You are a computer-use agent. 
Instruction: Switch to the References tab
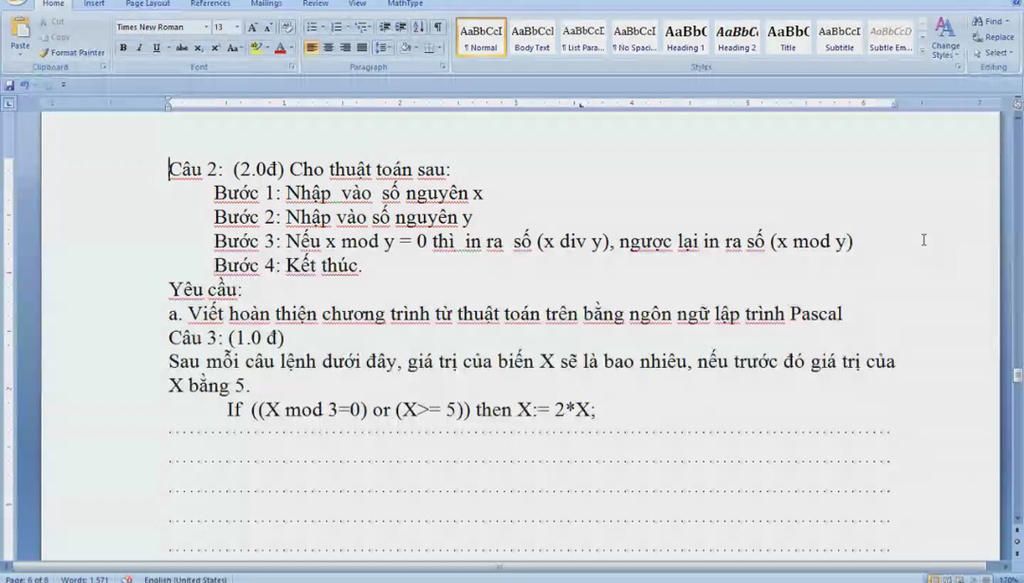(210, 3)
